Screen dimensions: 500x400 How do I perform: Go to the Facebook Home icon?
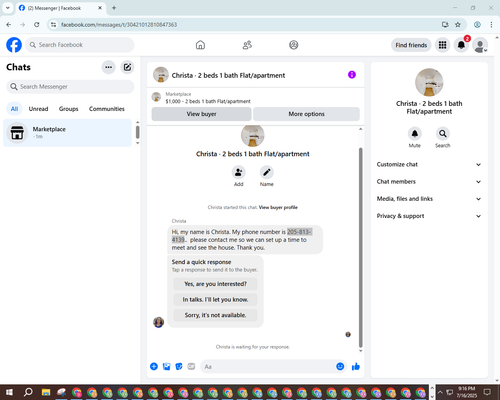coord(200,45)
